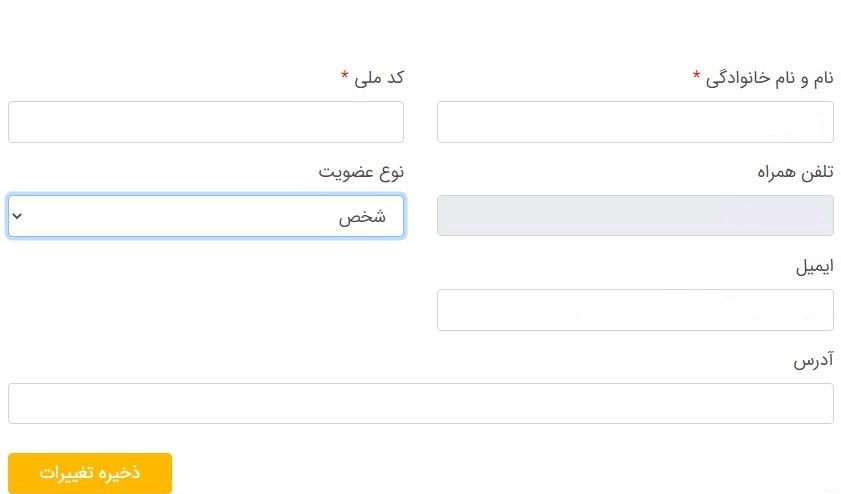
Task: Focus the آدرس wide text field
Action: click(421, 403)
